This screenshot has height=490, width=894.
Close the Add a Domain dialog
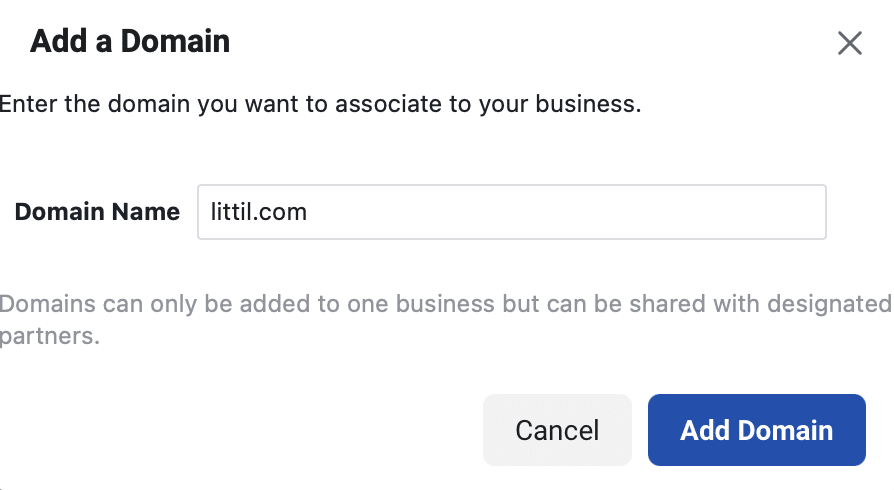850,43
